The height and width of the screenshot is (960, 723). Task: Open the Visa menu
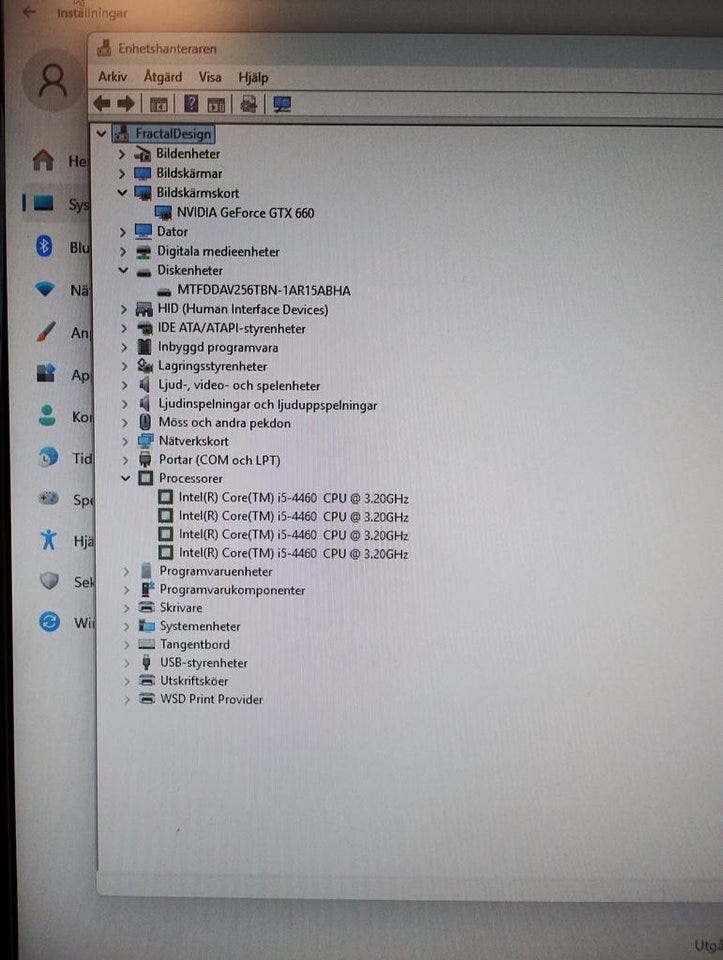coord(210,77)
